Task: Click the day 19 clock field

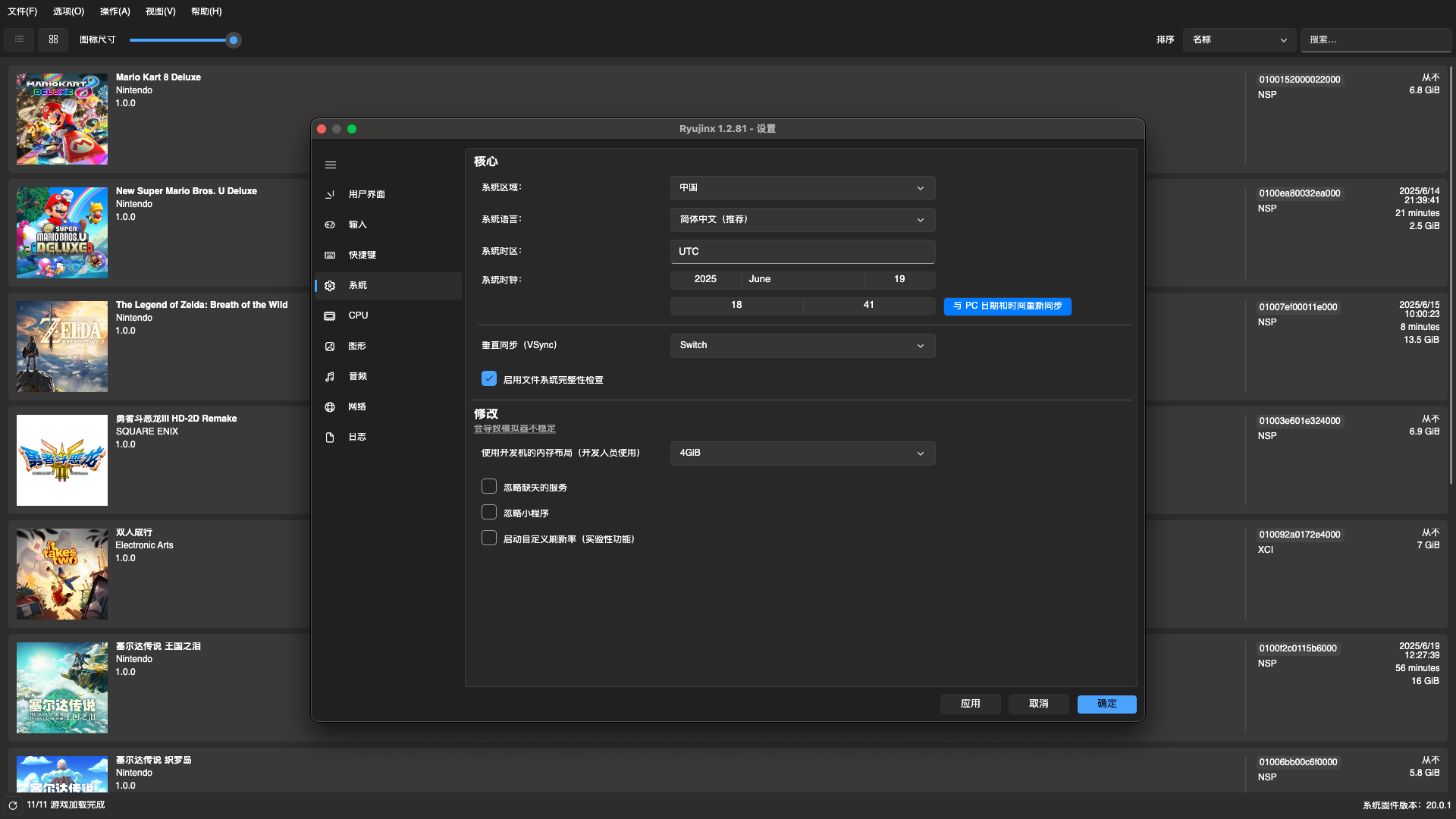Action: pos(899,280)
